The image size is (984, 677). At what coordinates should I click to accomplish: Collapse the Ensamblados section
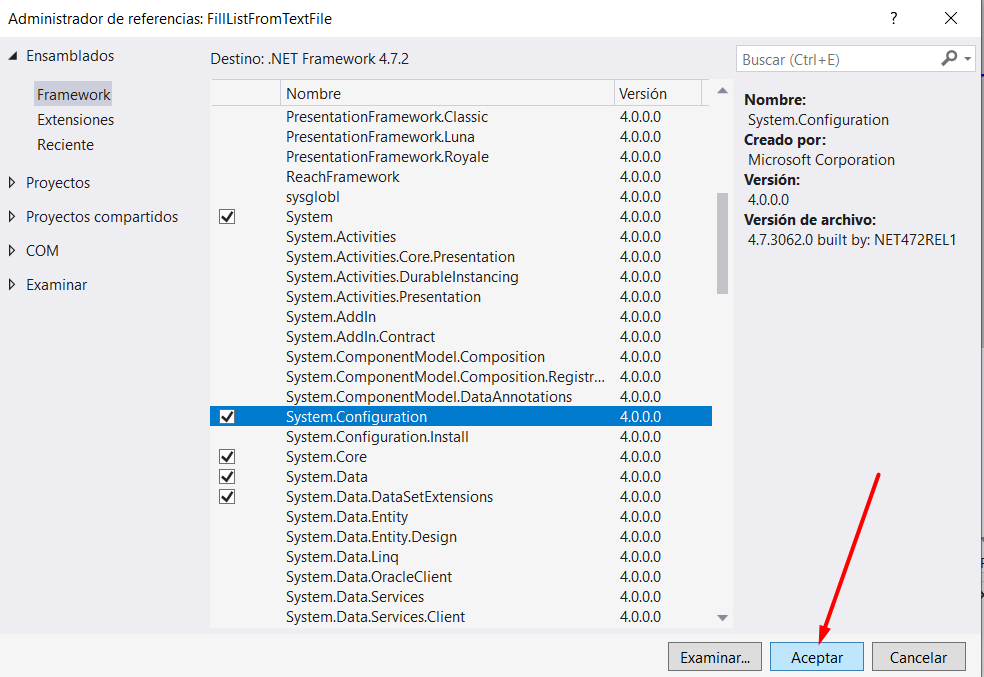coord(12,56)
